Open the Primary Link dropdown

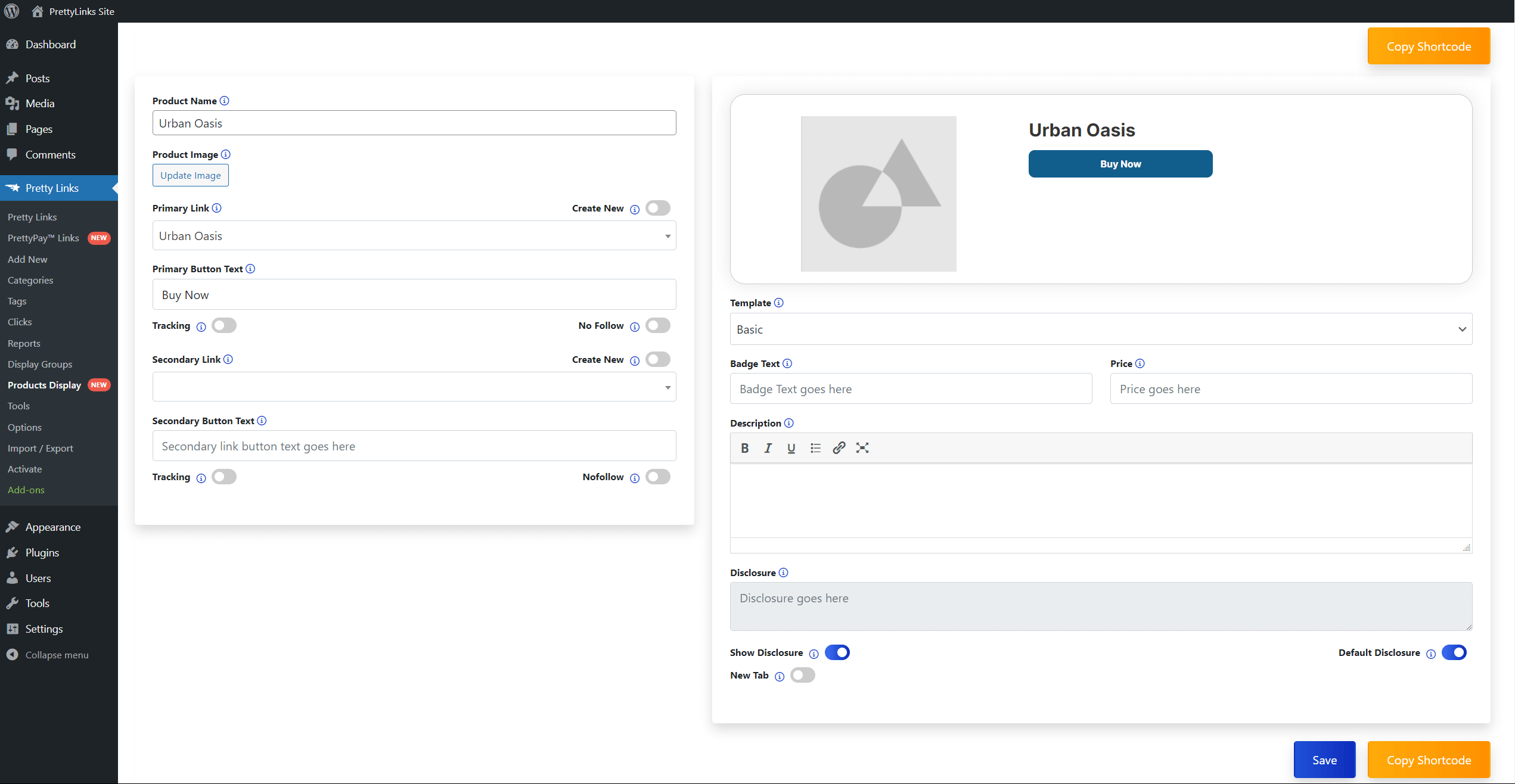414,236
